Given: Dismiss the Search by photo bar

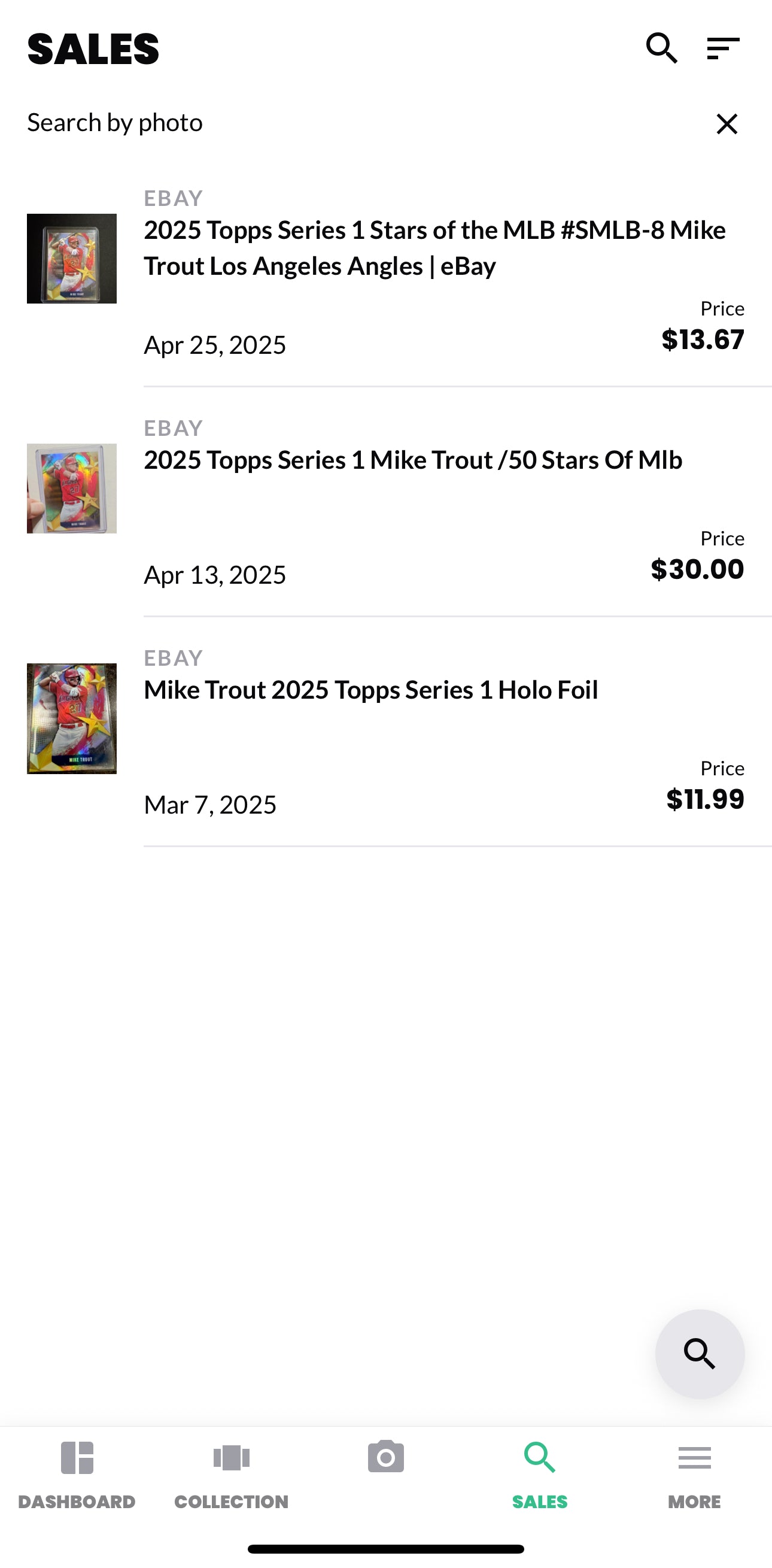Looking at the screenshot, I should pos(727,123).
